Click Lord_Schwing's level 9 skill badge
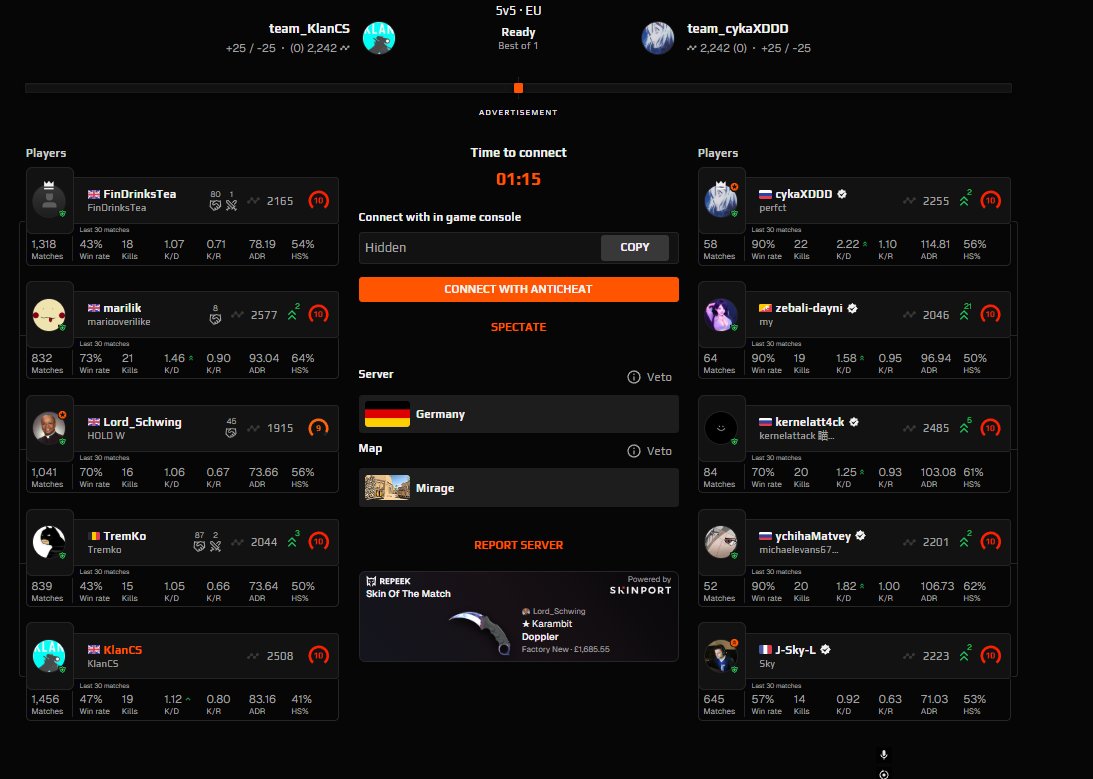1093x779 pixels. 319,428
